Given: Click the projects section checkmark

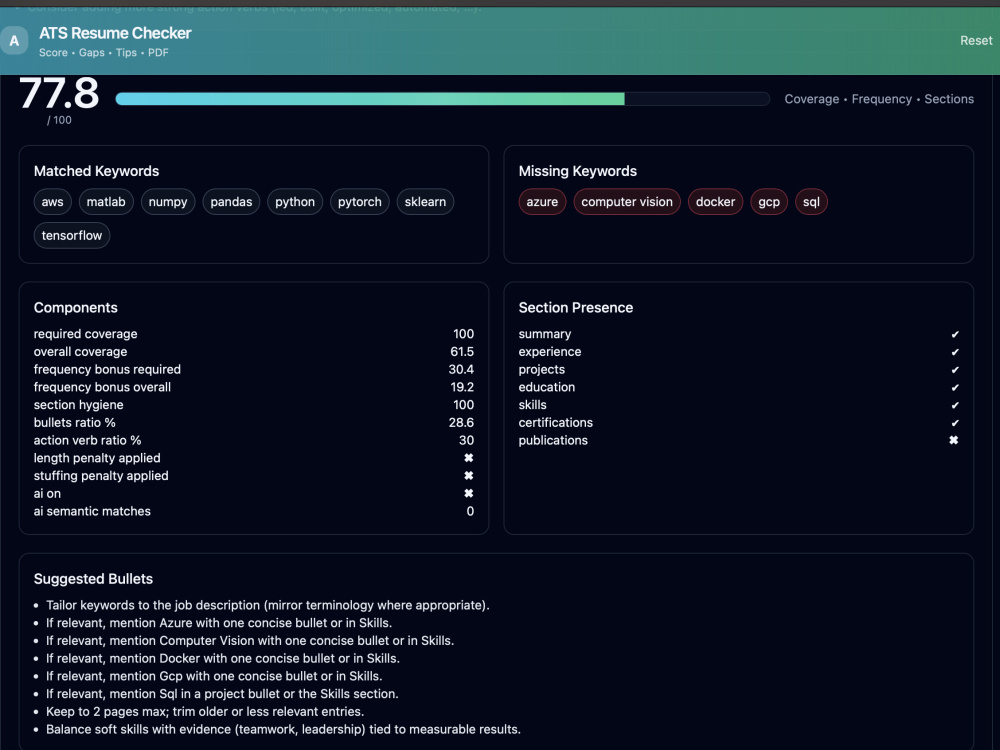Looking at the screenshot, I should click(x=955, y=370).
